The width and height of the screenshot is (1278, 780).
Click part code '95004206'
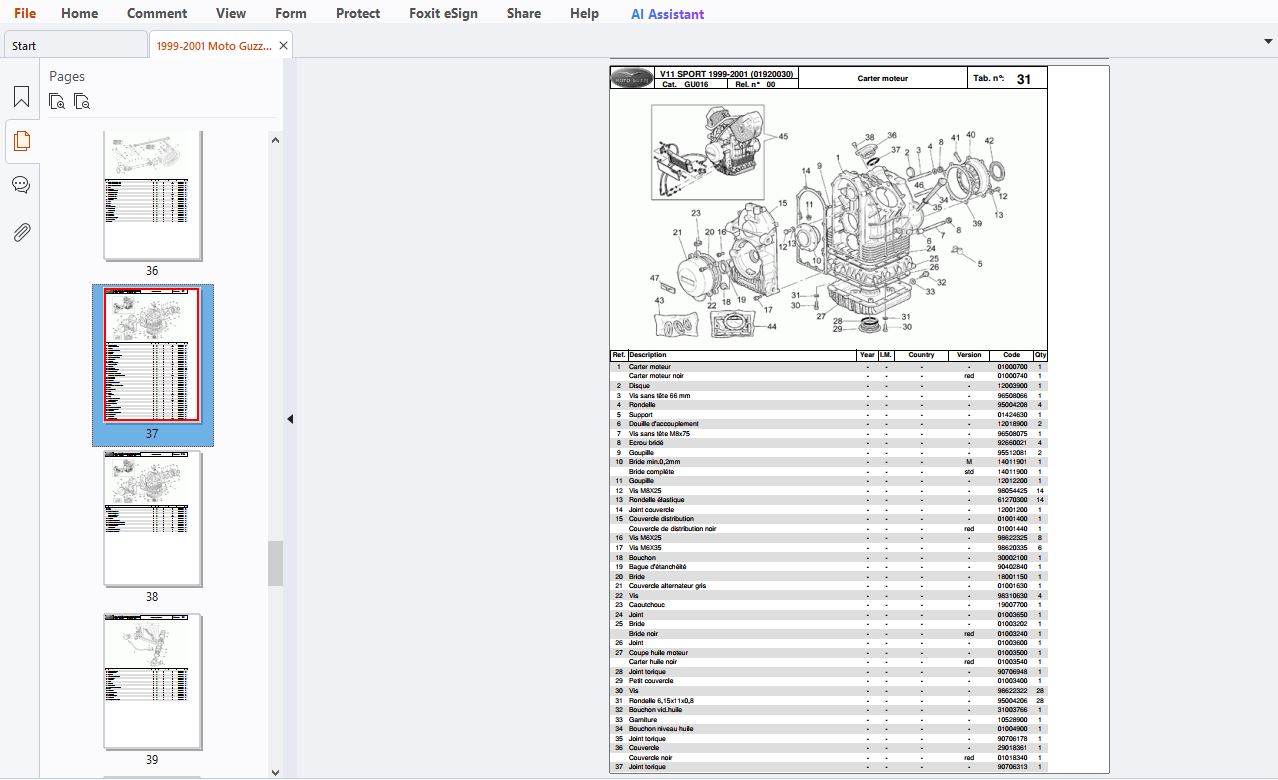coord(1012,701)
